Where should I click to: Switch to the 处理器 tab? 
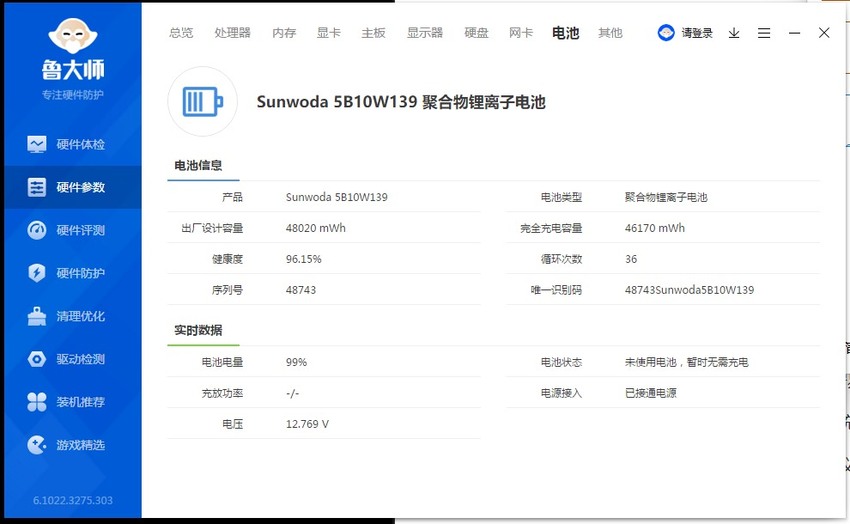pyautogui.click(x=233, y=33)
